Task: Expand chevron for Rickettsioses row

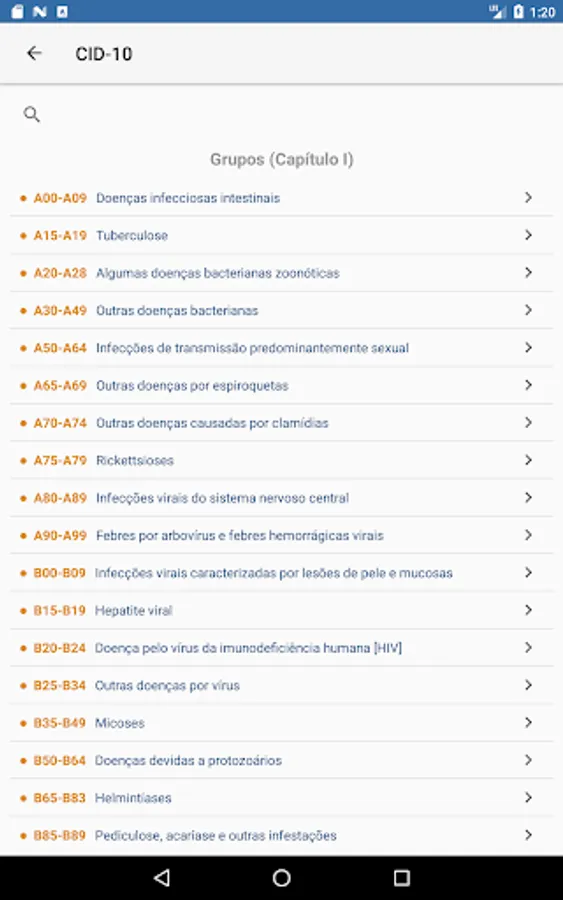Action: click(529, 460)
